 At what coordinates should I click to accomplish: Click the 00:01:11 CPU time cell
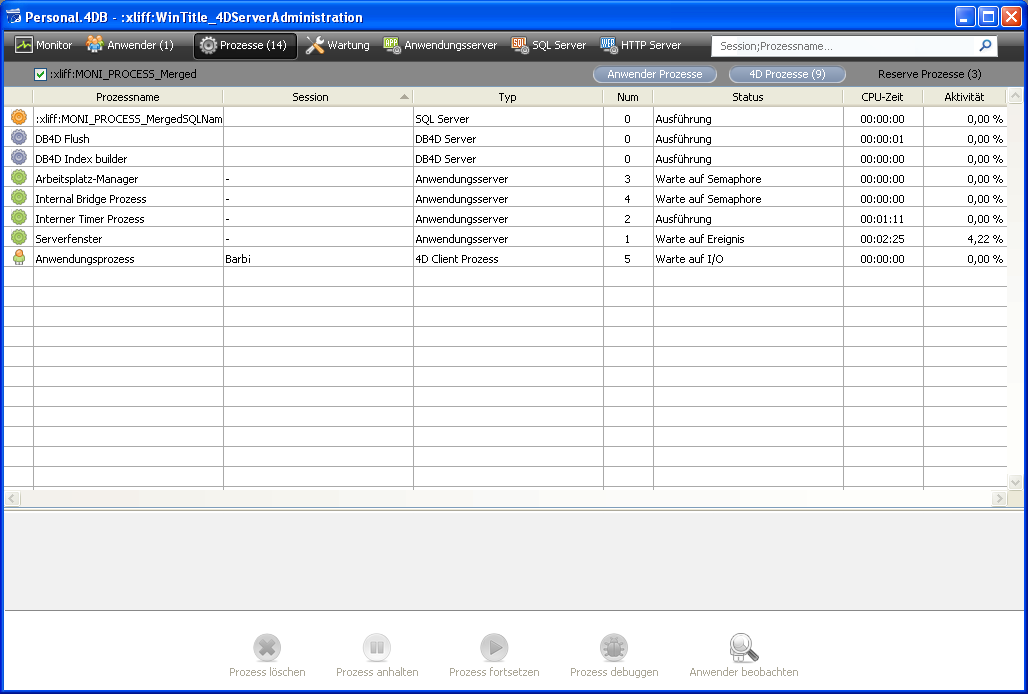[882, 219]
